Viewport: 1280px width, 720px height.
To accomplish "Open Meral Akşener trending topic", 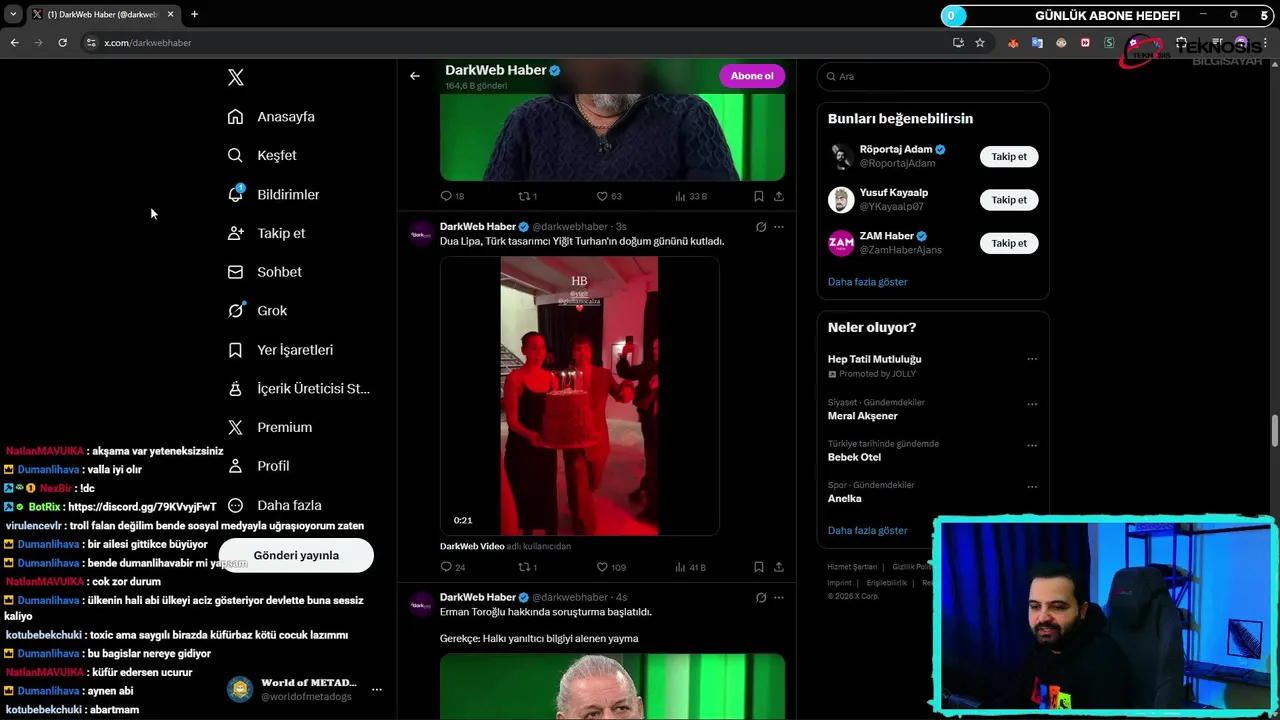I will pos(862,416).
